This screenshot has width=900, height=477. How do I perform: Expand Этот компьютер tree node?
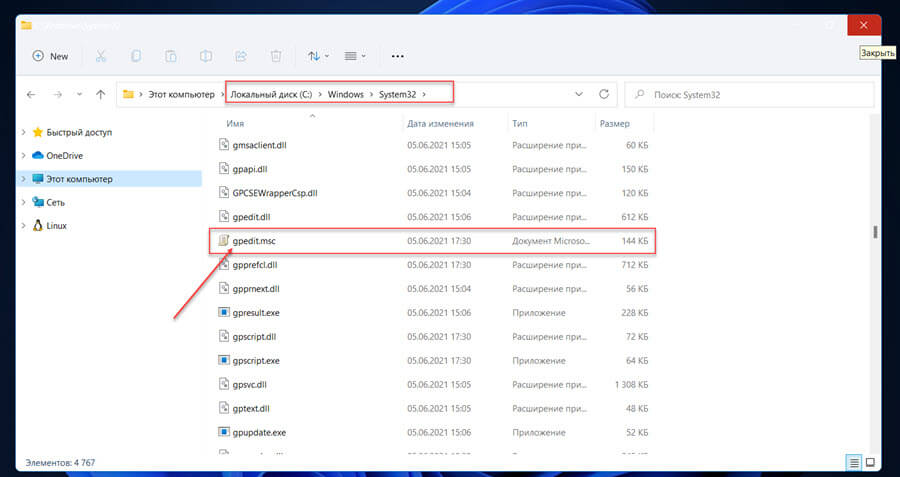point(24,179)
